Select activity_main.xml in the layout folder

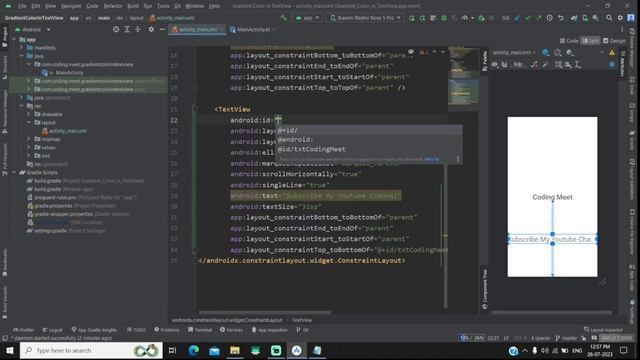pyautogui.click(x=68, y=131)
